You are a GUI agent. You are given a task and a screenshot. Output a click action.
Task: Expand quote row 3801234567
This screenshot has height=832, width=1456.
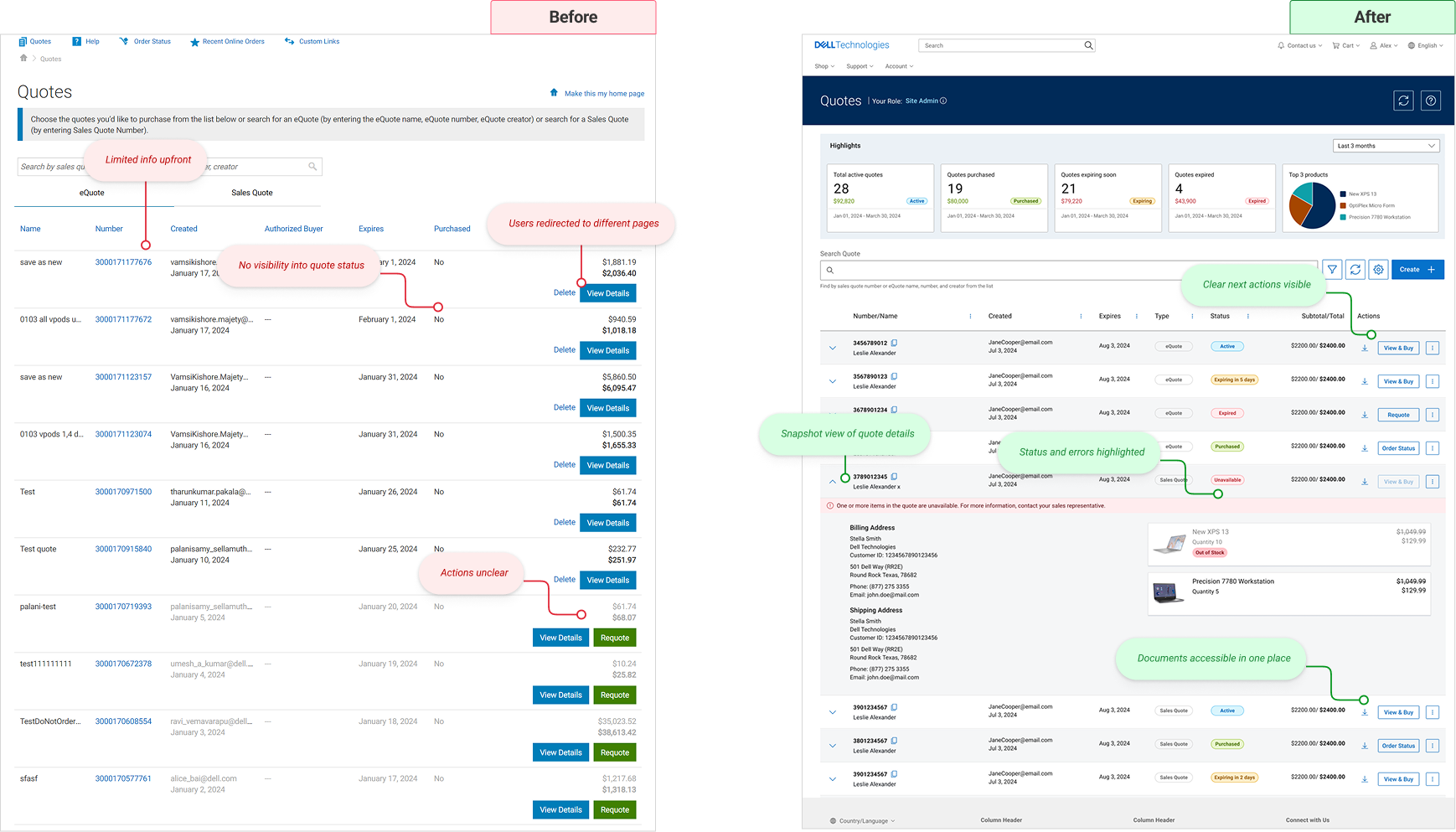pyautogui.click(x=833, y=746)
